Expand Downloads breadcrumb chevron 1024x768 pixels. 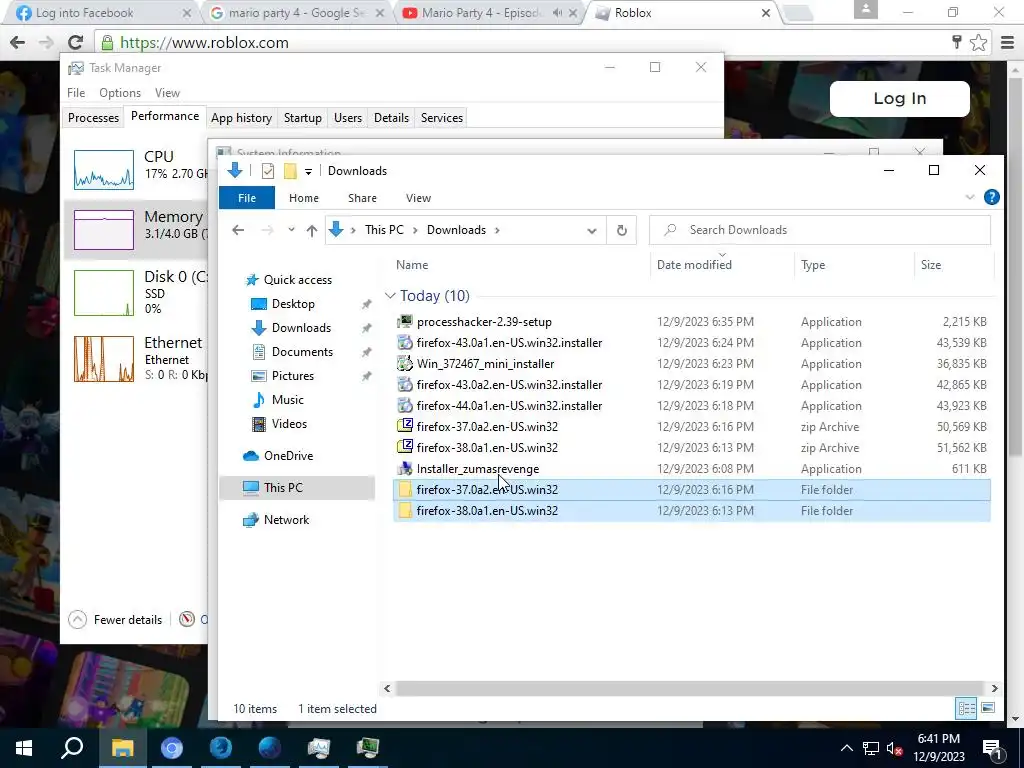tap(498, 230)
